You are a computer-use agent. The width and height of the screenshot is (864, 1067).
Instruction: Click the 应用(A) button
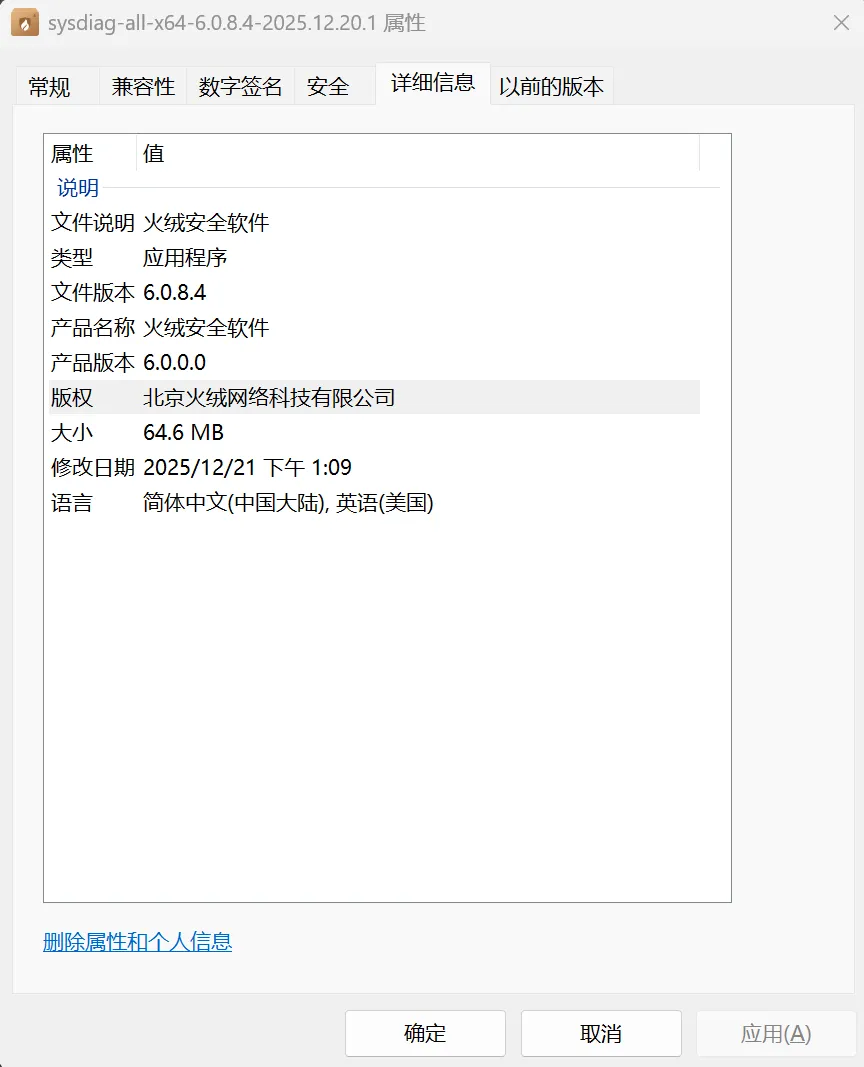tap(775, 1033)
